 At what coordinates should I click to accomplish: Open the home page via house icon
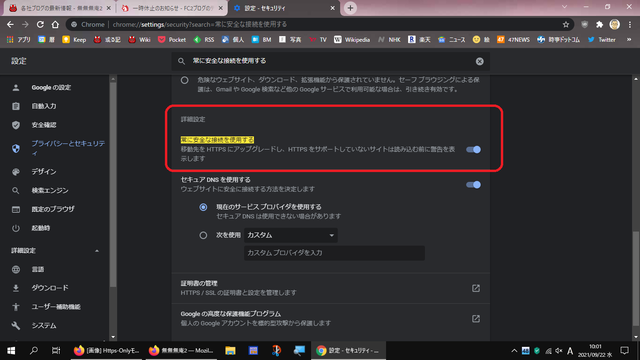(55, 24)
